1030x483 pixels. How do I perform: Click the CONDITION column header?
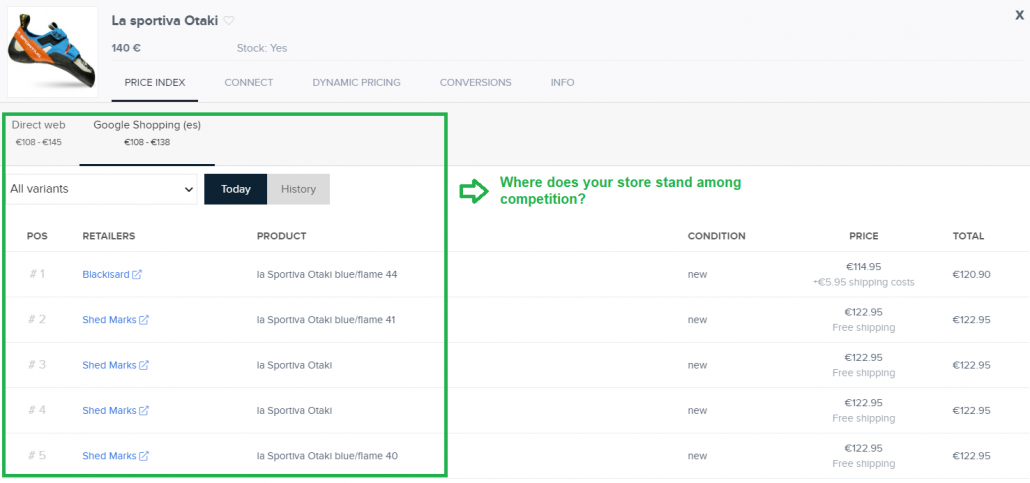click(717, 236)
